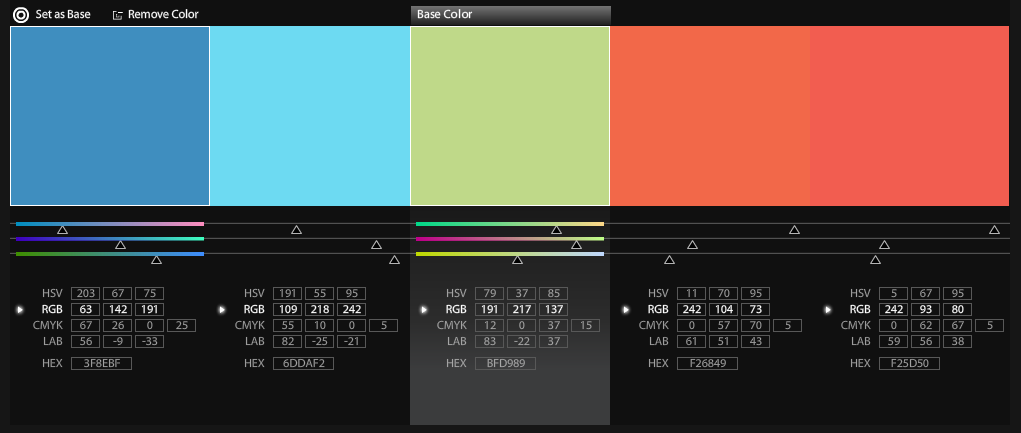Click the bottom slider handle under base color
This screenshot has height=433, width=1021.
(517, 260)
